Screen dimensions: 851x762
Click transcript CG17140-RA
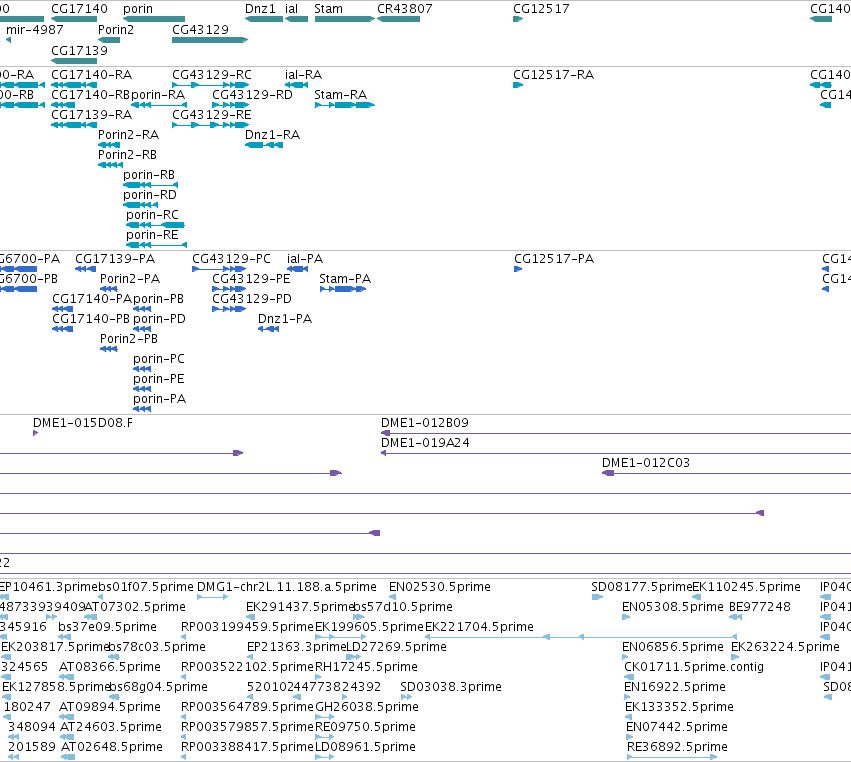(74, 85)
